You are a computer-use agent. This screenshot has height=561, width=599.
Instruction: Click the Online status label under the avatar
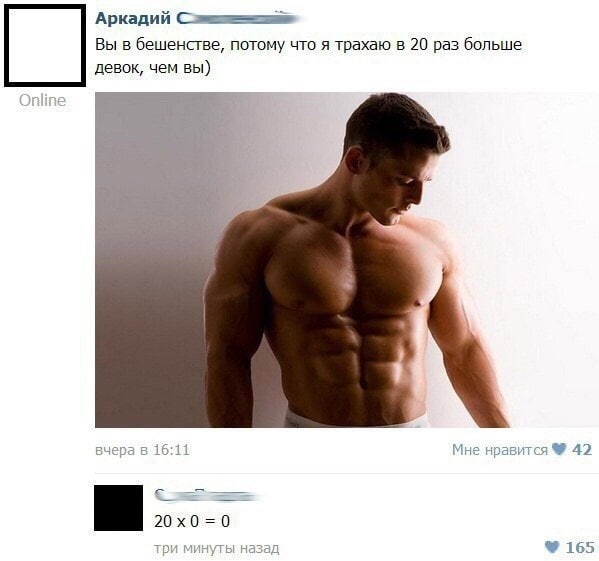click(42, 100)
